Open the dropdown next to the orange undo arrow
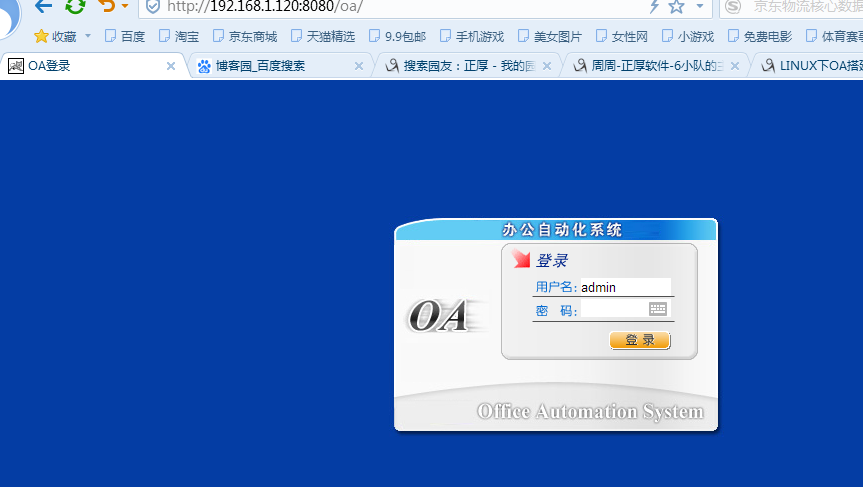This screenshot has width=863, height=487. point(125,6)
